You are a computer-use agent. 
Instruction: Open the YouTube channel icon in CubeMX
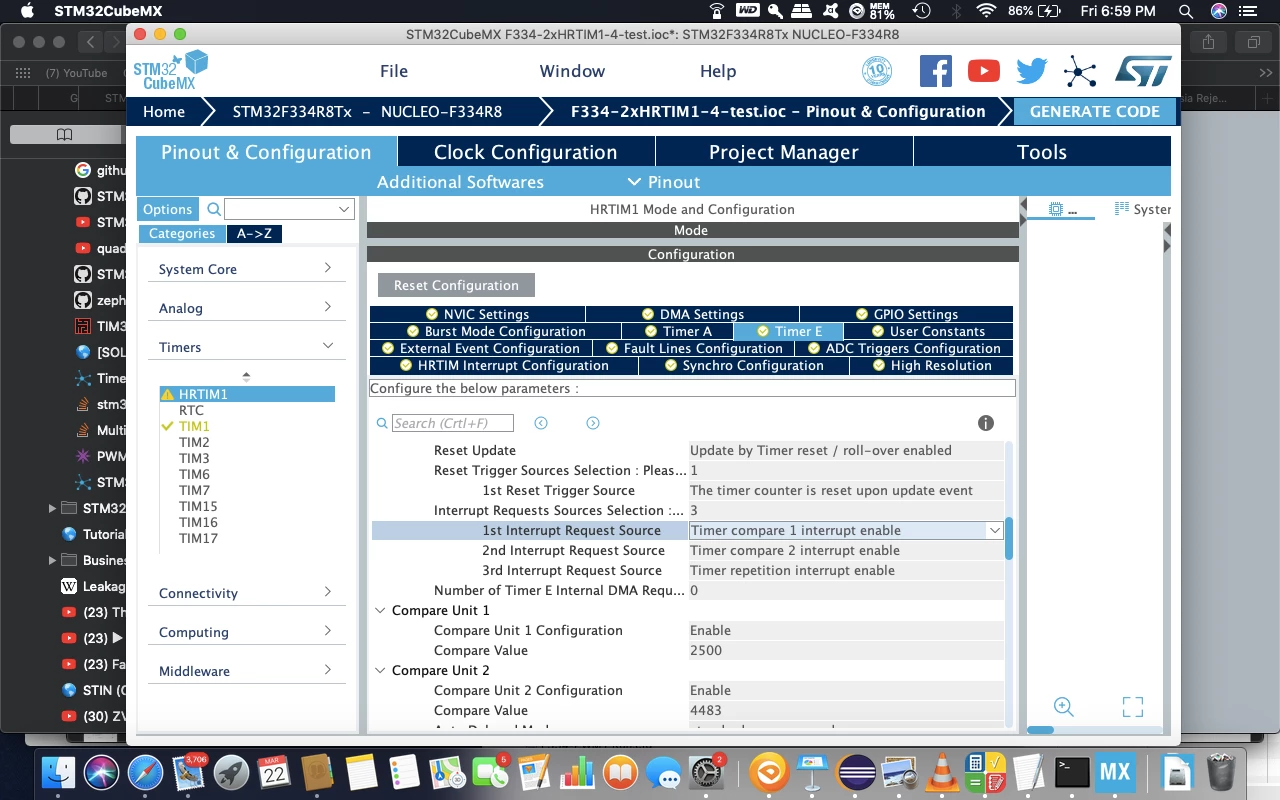point(984,71)
